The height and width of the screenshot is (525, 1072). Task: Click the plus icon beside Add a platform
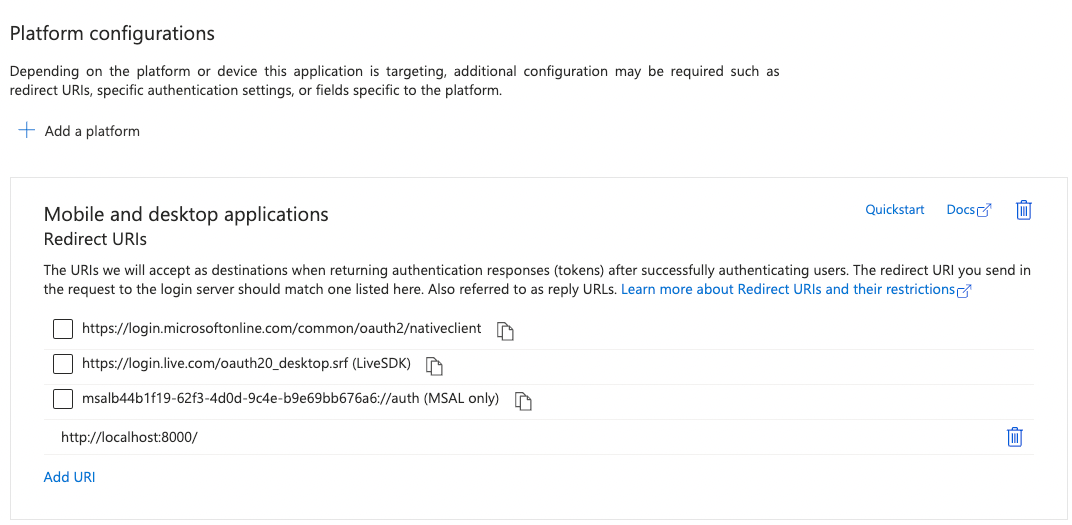[x=26, y=131]
